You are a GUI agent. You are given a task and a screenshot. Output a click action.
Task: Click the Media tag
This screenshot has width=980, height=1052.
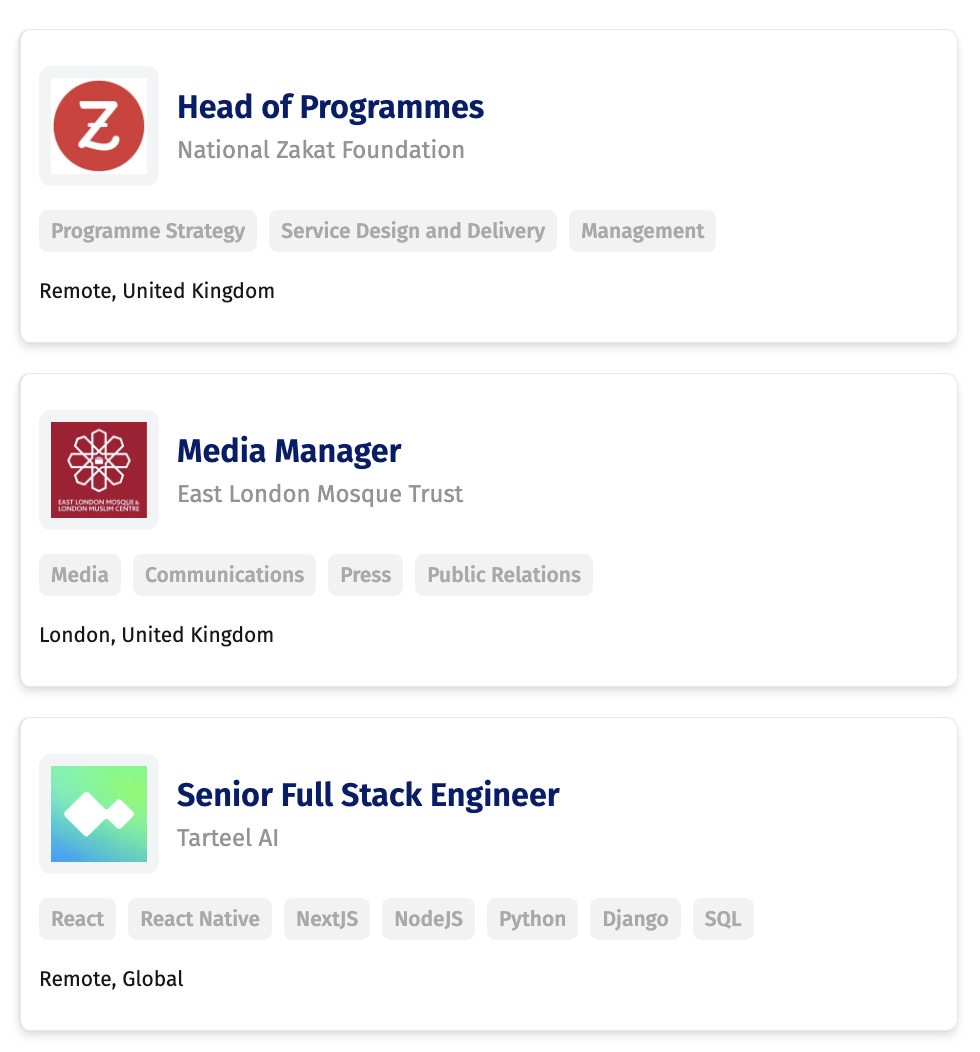point(79,575)
